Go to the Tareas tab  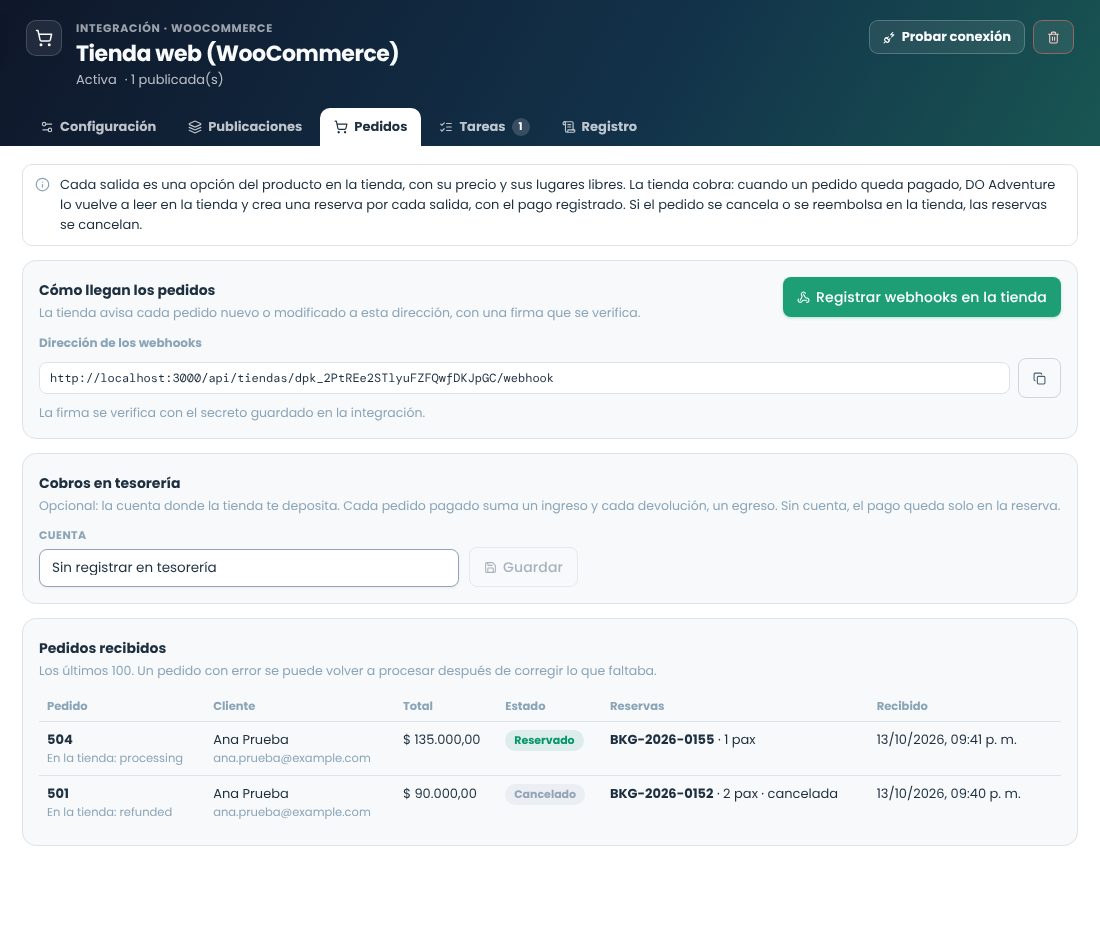483,127
